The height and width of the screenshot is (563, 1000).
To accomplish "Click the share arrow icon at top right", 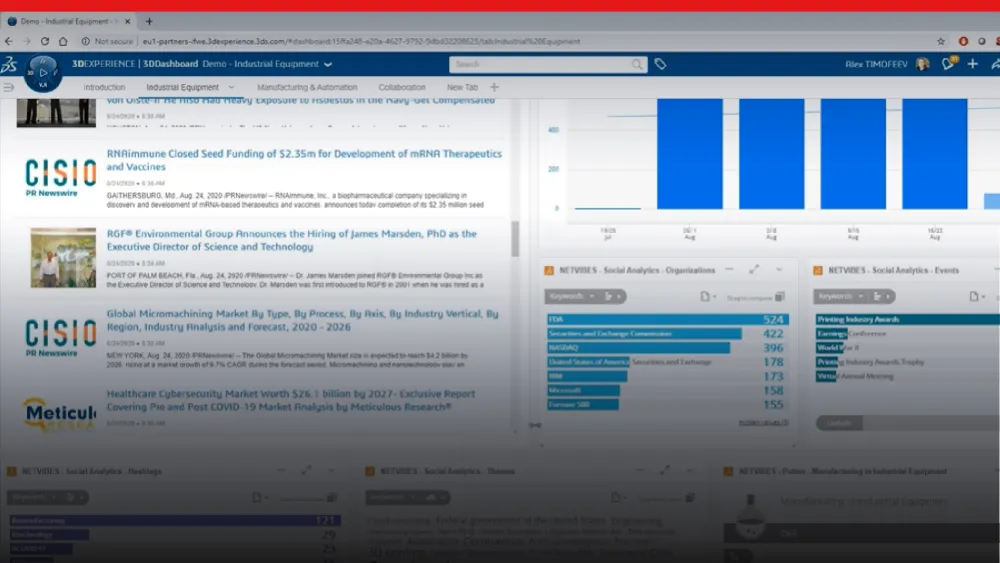I will [995, 64].
